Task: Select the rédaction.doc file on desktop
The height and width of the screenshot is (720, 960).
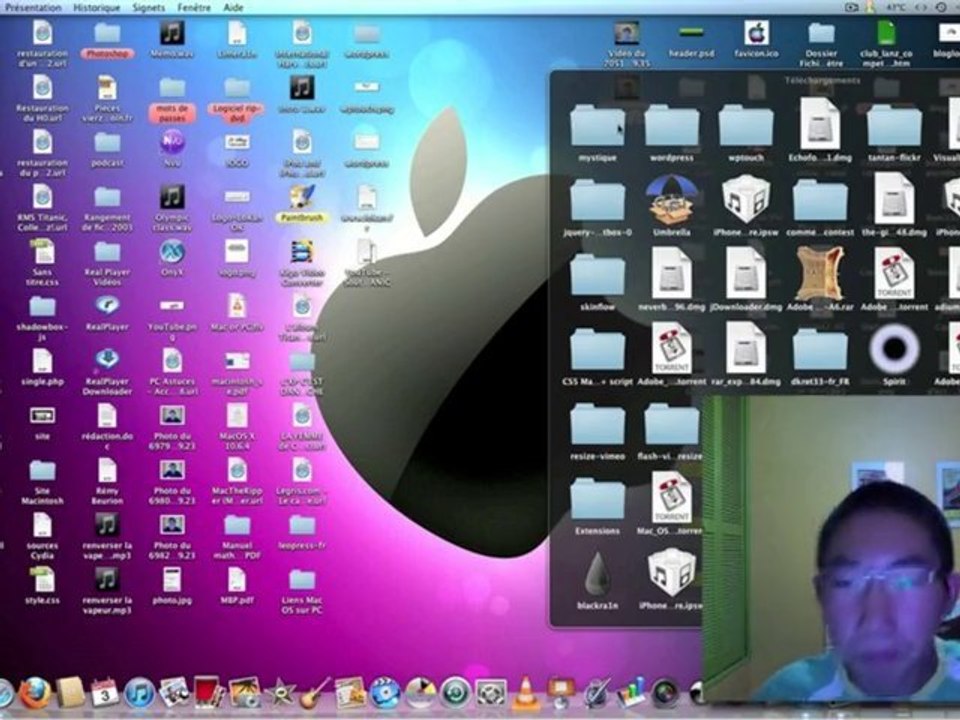Action: pyautogui.click(x=107, y=416)
